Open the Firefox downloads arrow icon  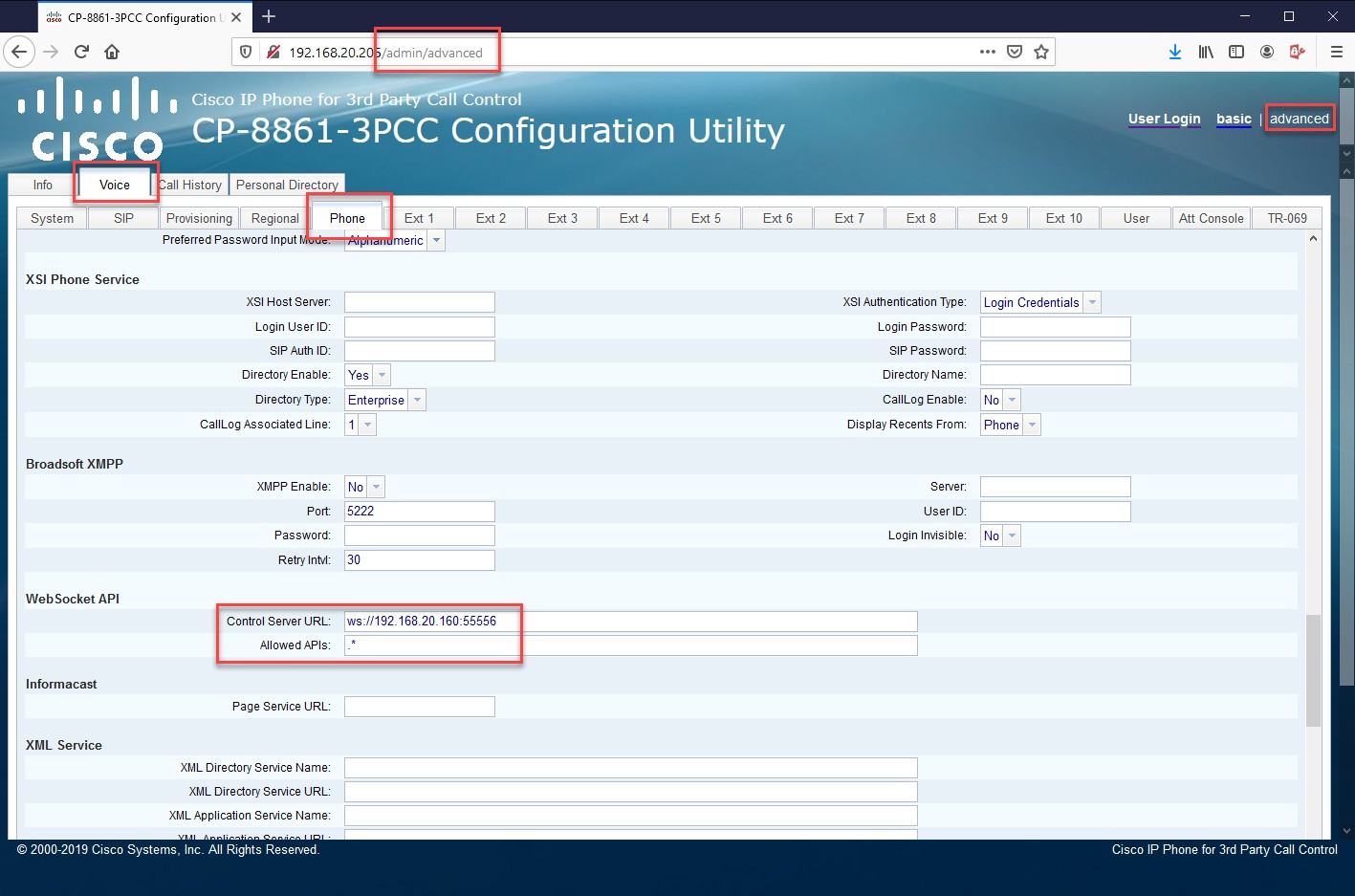pyautogui.click(x=1175, y=52)
